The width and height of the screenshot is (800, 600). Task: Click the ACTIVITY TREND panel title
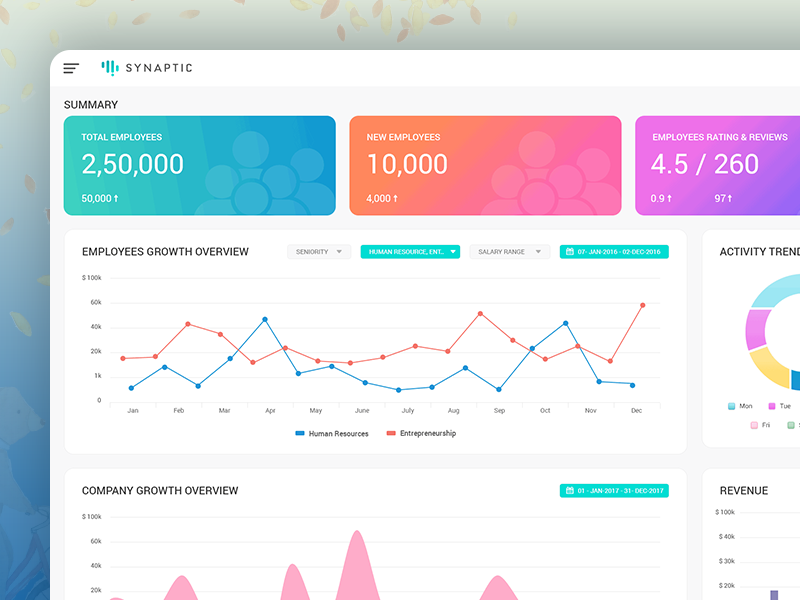click(x=757, y=251)
